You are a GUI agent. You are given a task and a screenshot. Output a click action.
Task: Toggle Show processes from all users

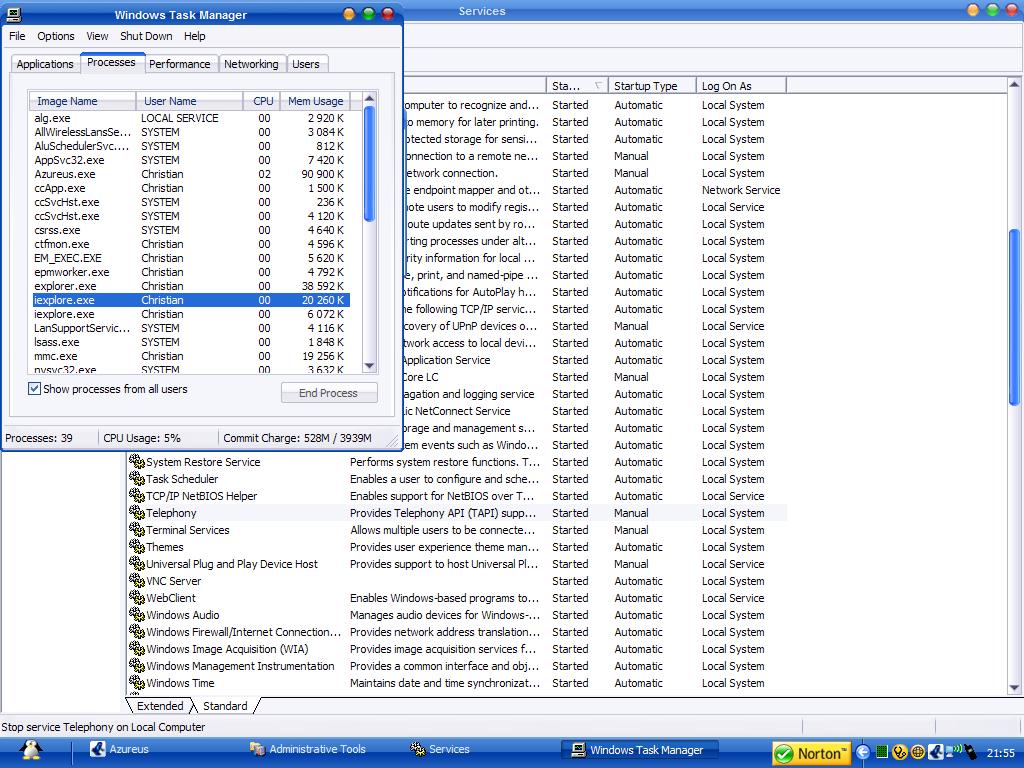35,389
